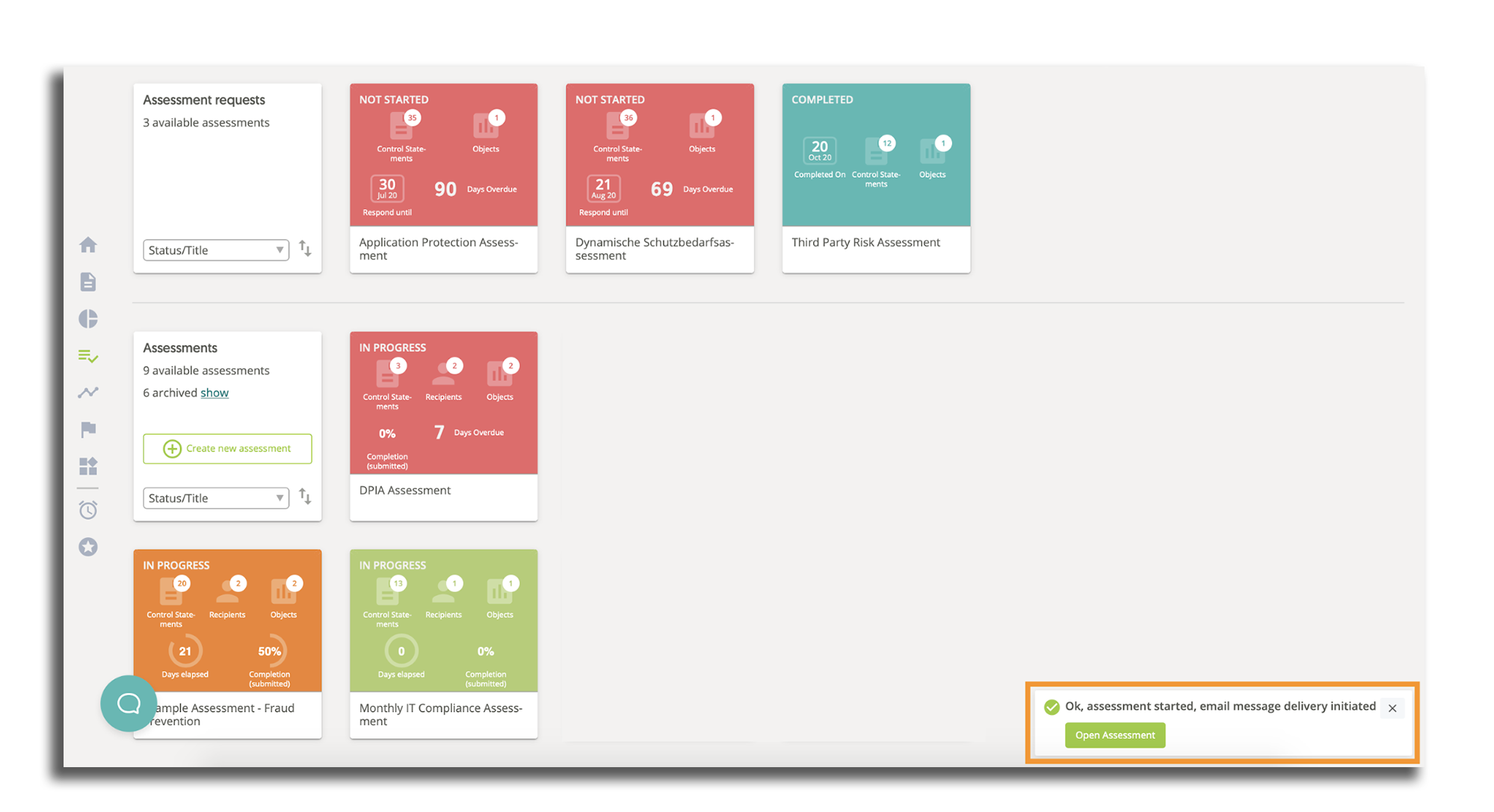Select the assessments checklist icon
This screenshot has height=812, width=1494.
point(88,356)
